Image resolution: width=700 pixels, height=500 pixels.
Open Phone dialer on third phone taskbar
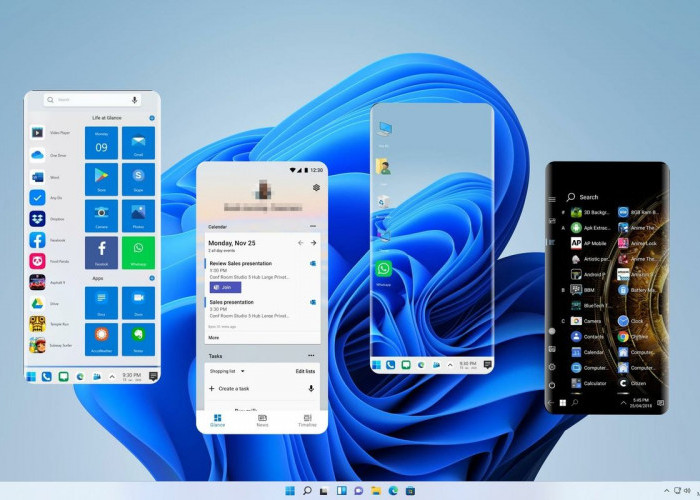click(390, 365)
